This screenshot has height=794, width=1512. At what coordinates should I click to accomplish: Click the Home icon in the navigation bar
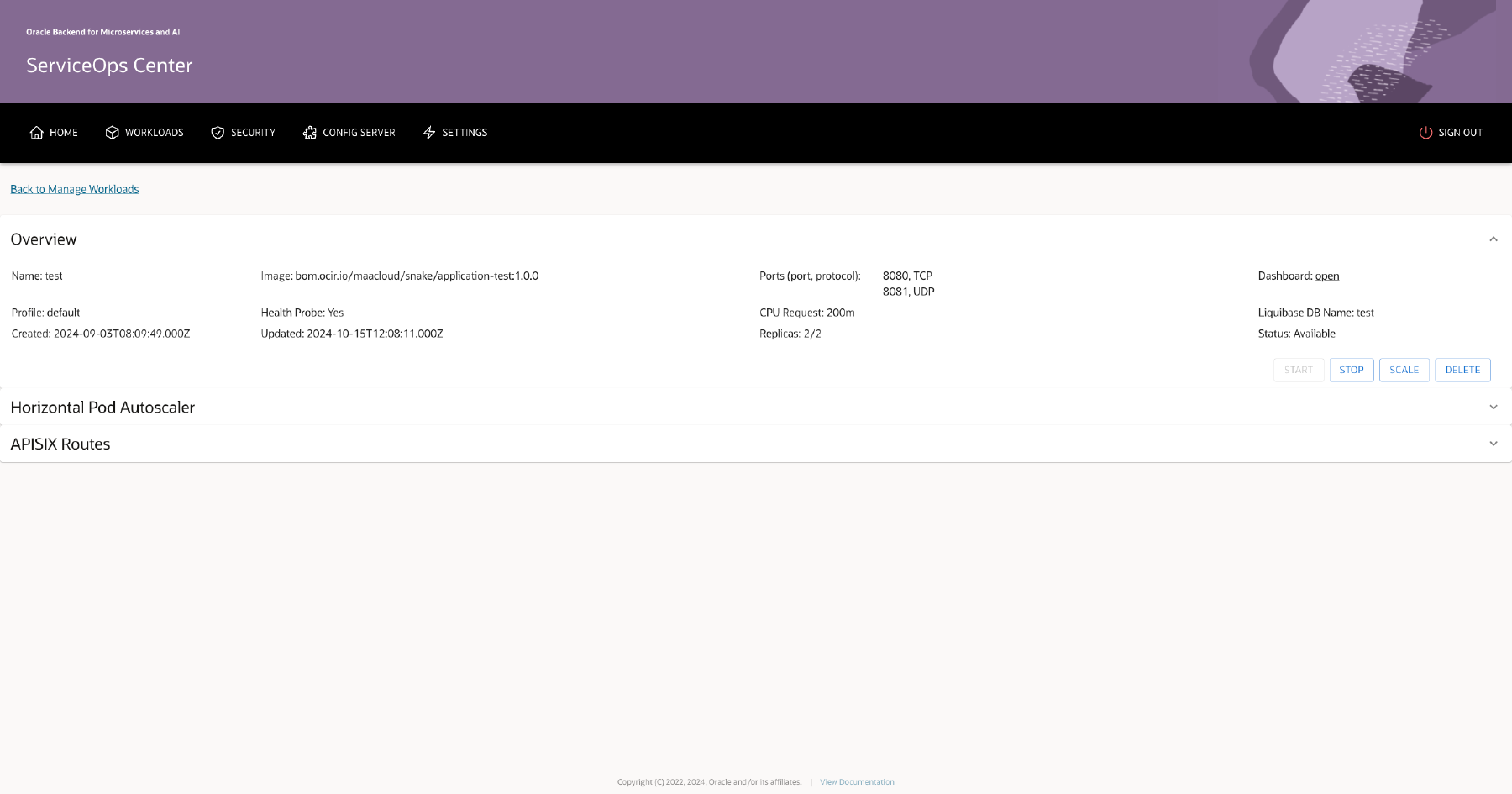[35, 132]
